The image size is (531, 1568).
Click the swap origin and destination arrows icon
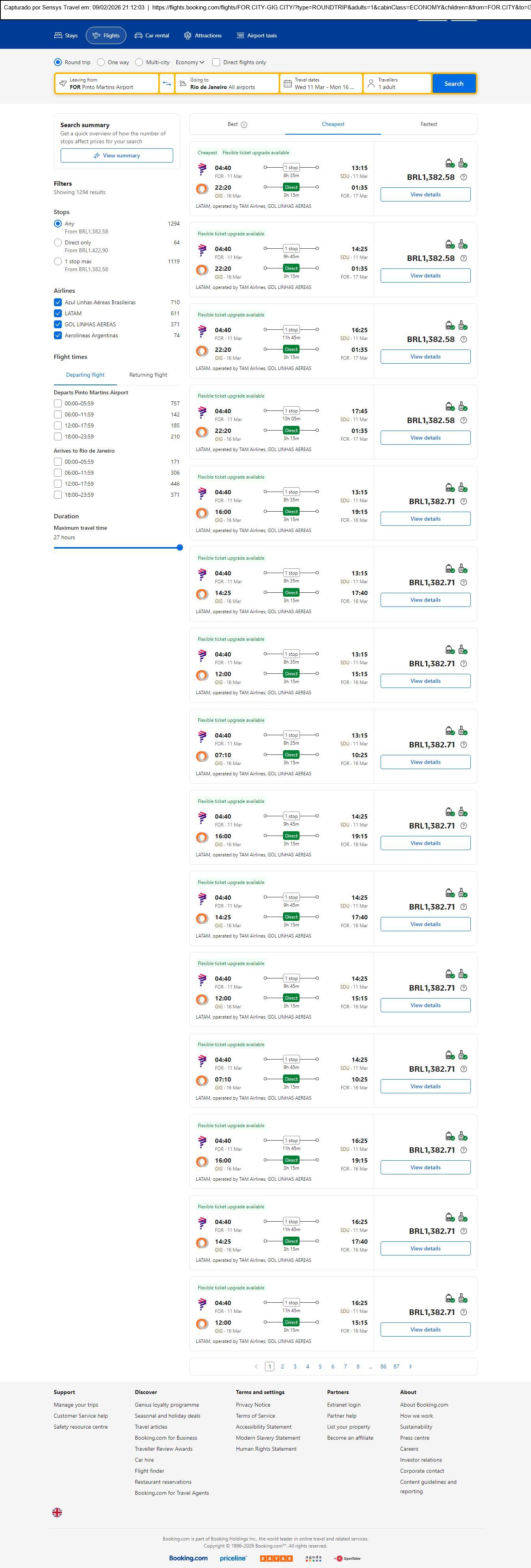166,83
